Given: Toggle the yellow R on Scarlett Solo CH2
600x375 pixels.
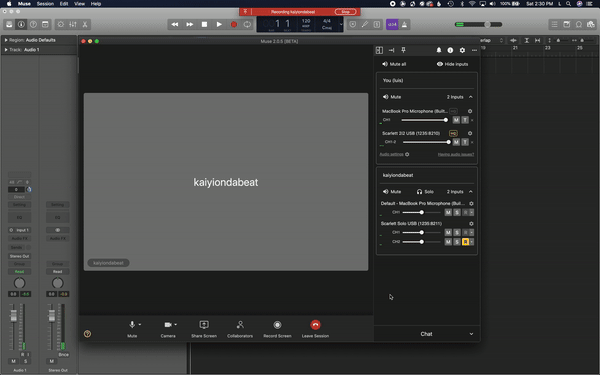Looking at the screenshot, I should (x=465, y=242).
